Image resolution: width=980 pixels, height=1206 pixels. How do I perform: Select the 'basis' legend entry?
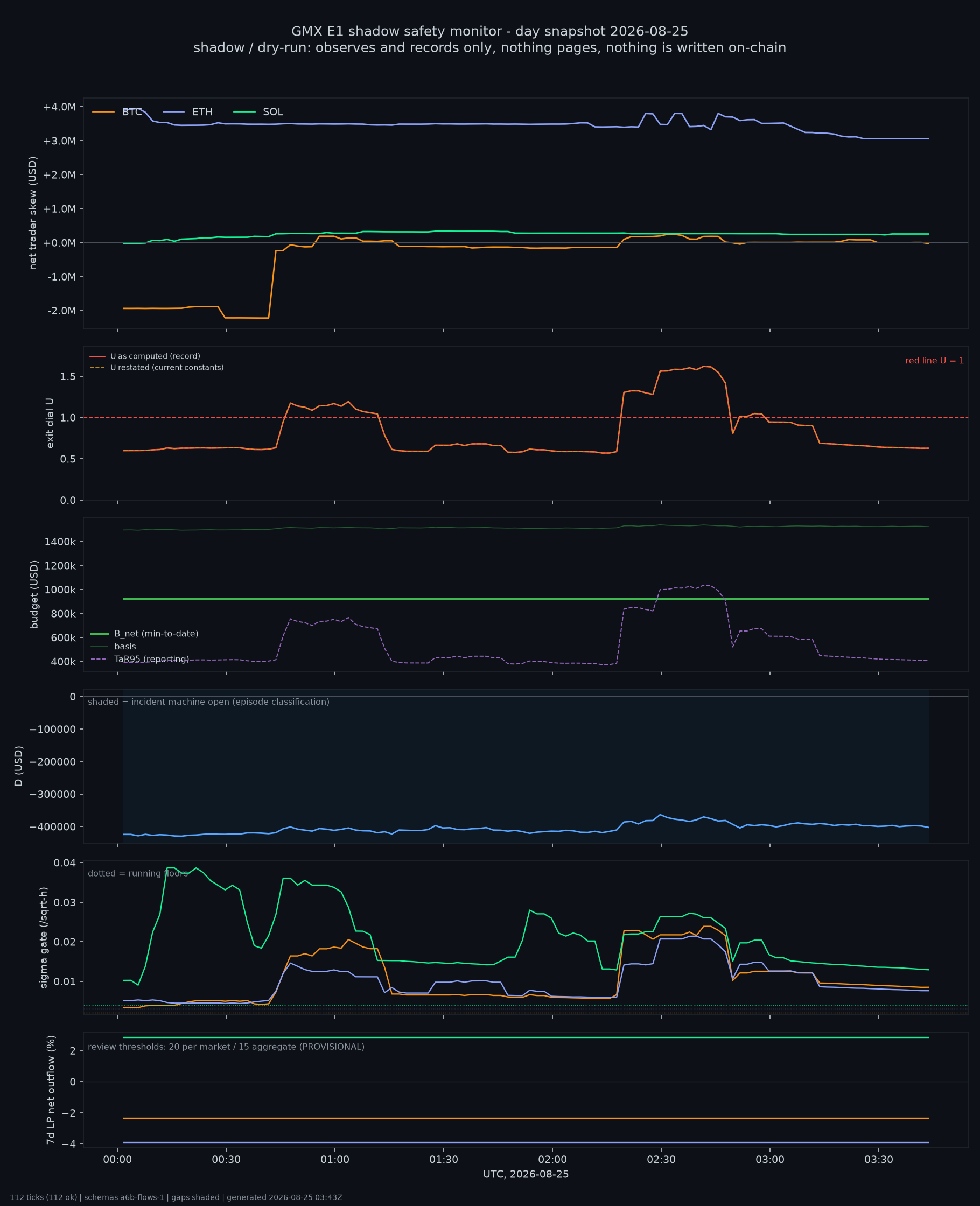113,646
